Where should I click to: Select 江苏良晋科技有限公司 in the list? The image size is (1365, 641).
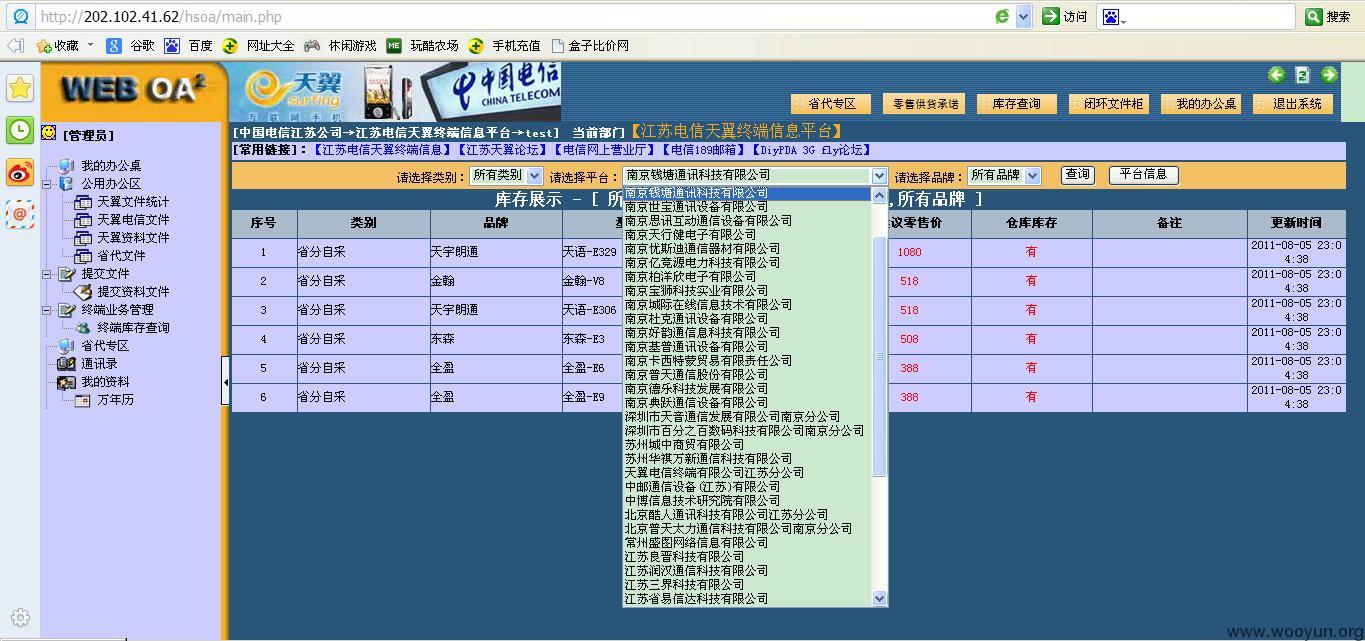(747, 557)
